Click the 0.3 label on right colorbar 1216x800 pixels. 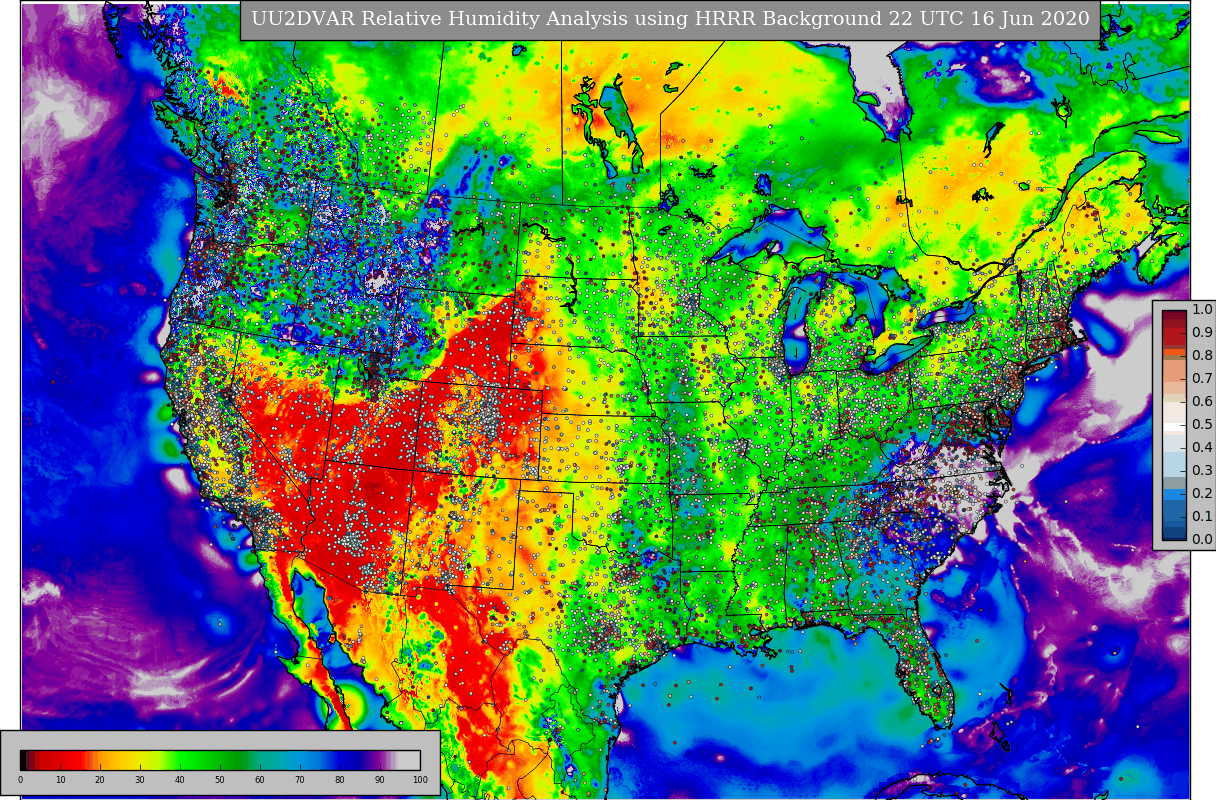pos(1202,471)
